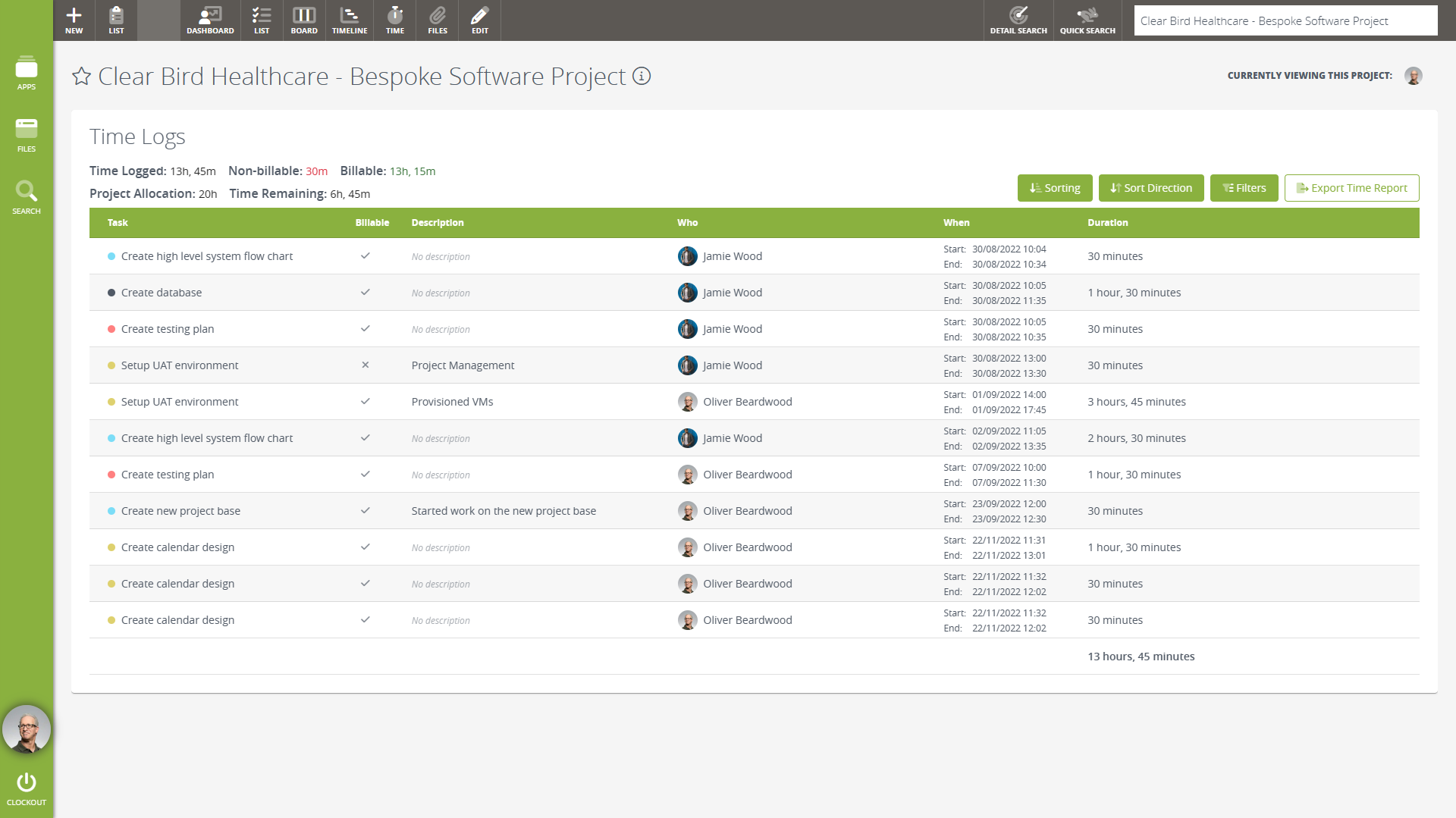Viewport: 1456px width, 818px height.
Task: Switch to the Board view
Action: click(x=304, y=20)
